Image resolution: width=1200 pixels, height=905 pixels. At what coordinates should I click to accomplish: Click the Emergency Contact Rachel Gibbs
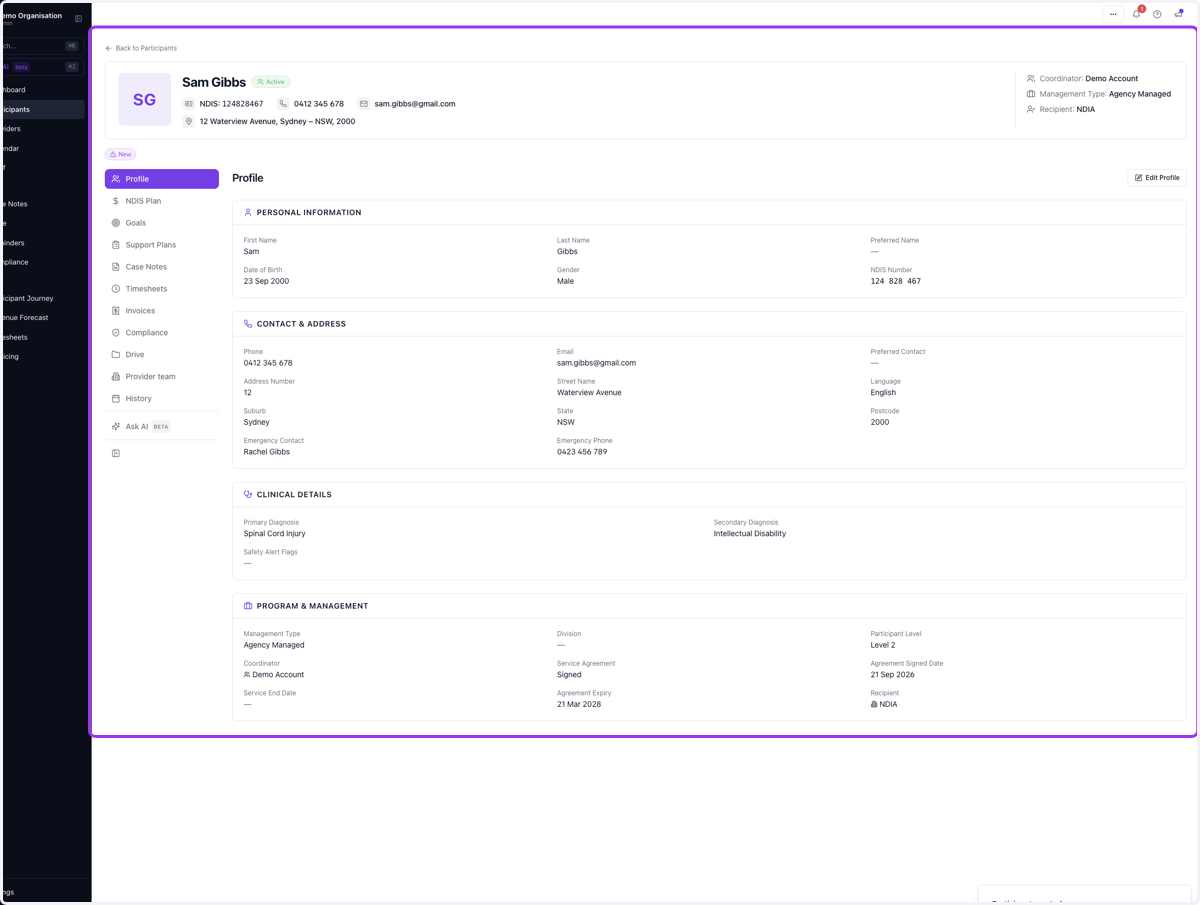[x=267, y=452]
